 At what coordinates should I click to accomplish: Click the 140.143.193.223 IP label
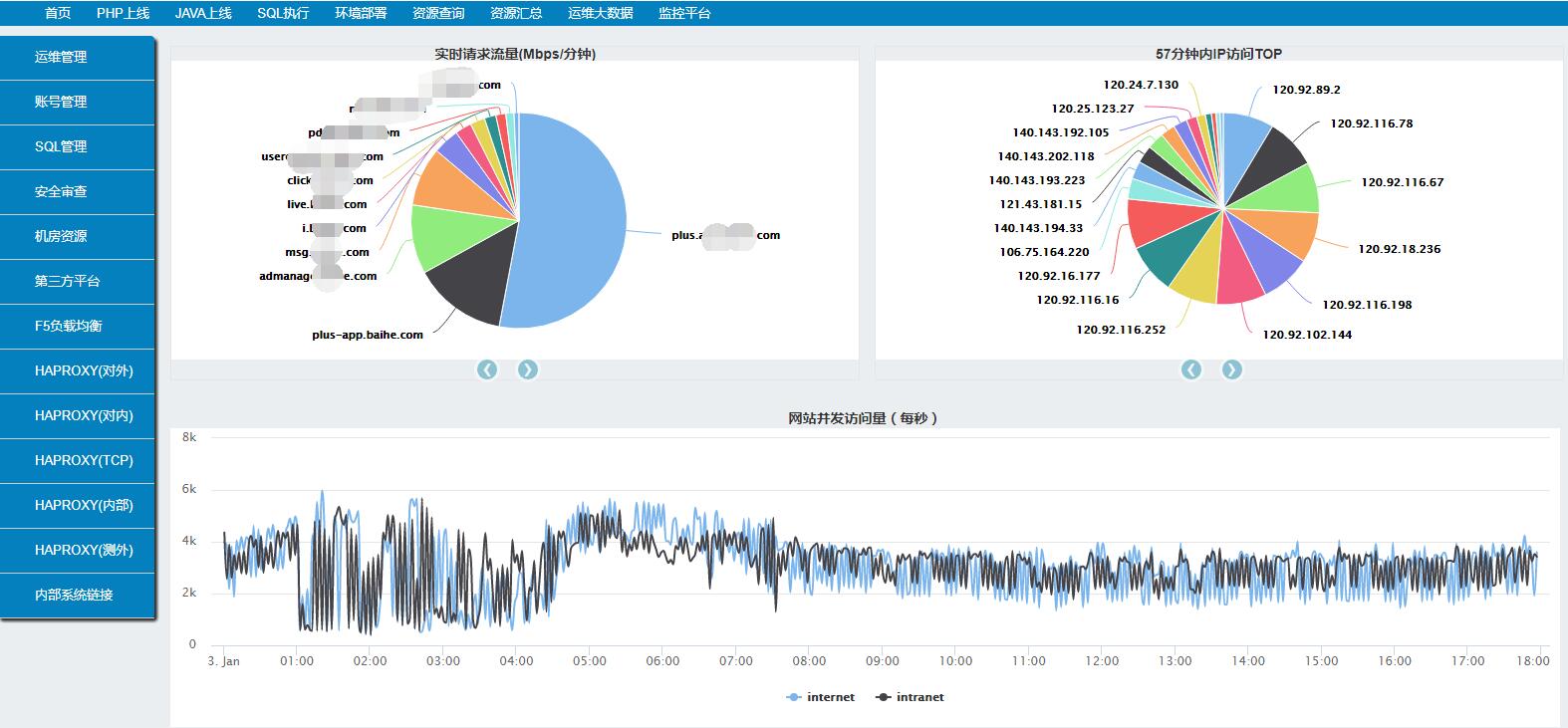pos(1037,181)
